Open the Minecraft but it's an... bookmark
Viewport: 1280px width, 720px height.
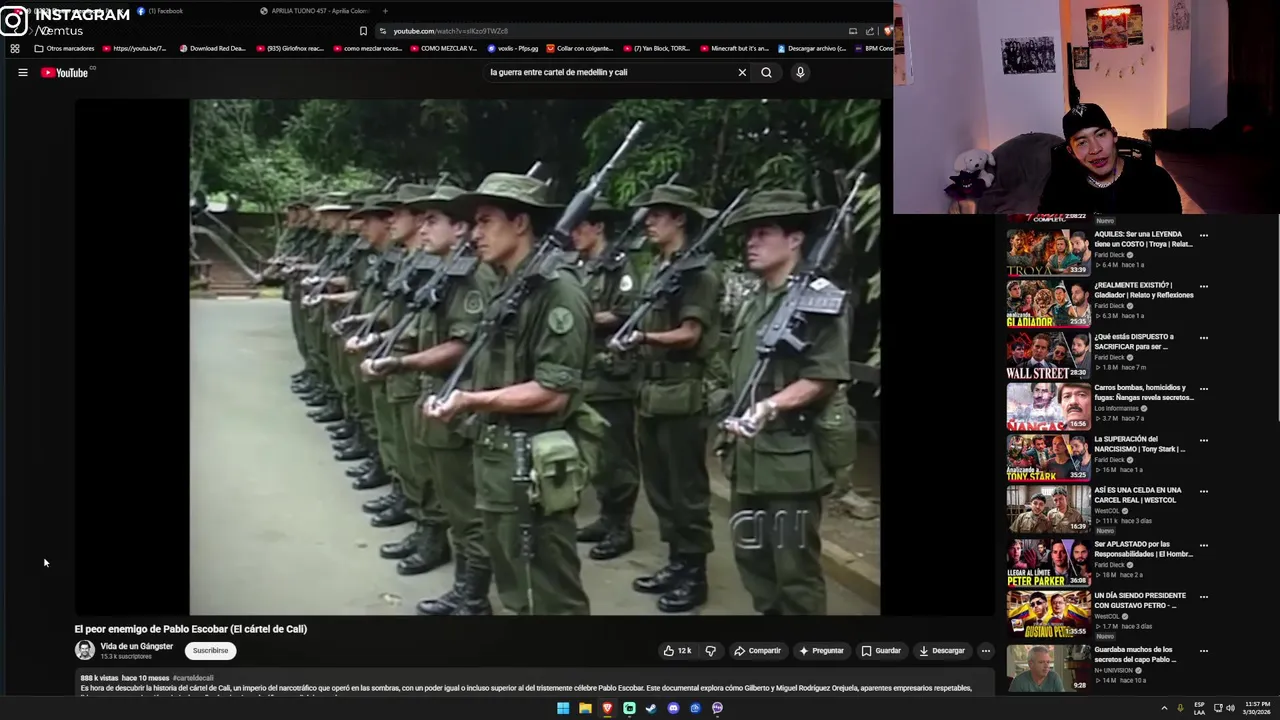pos(734,48)
